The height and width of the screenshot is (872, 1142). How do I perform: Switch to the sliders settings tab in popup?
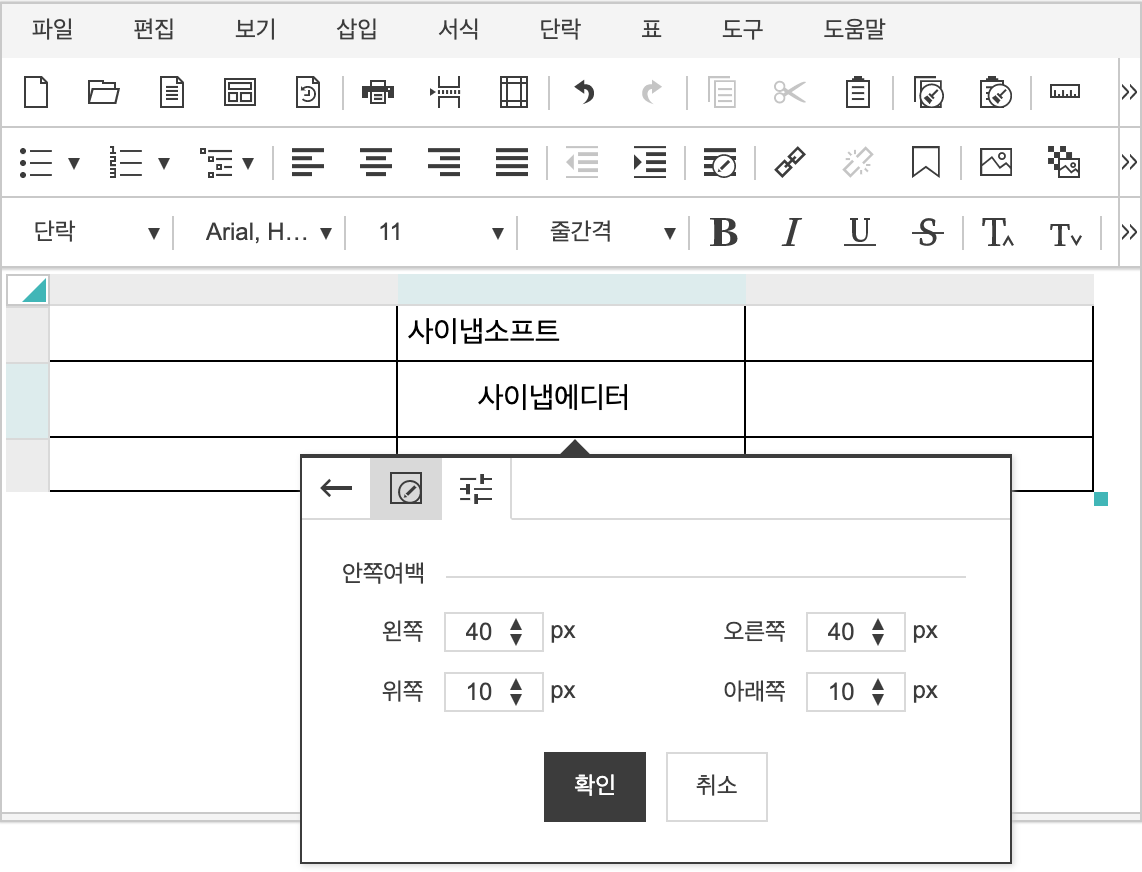476,489
